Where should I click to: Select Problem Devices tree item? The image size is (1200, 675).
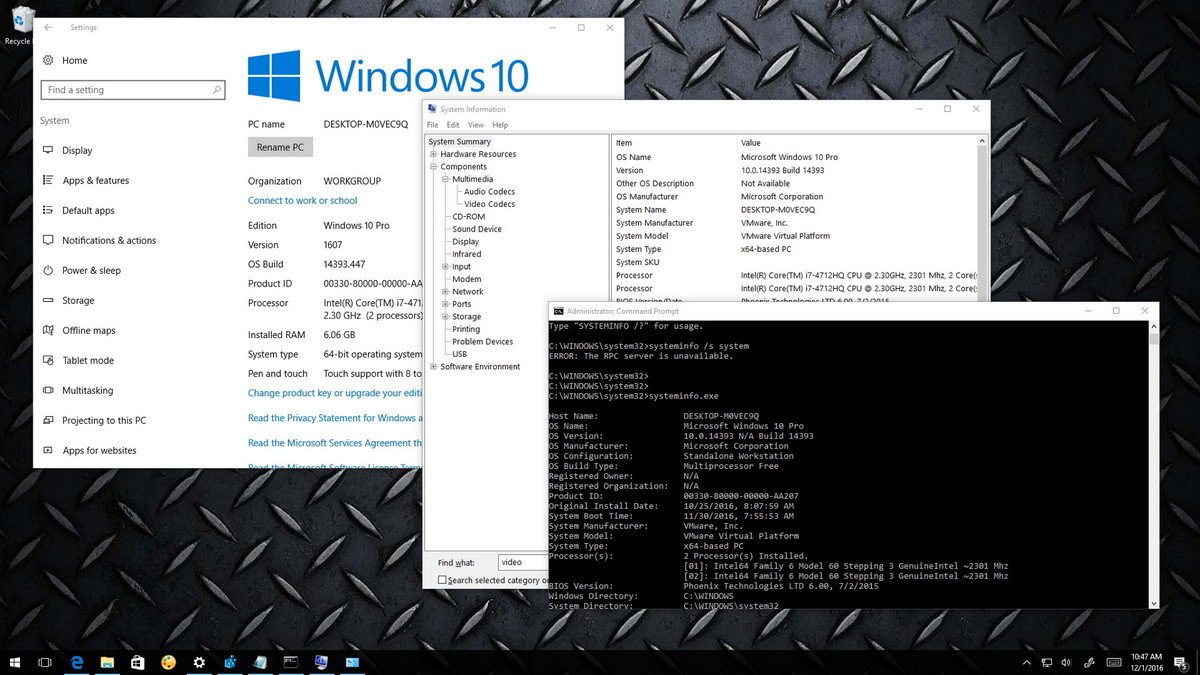pos(482,342)
